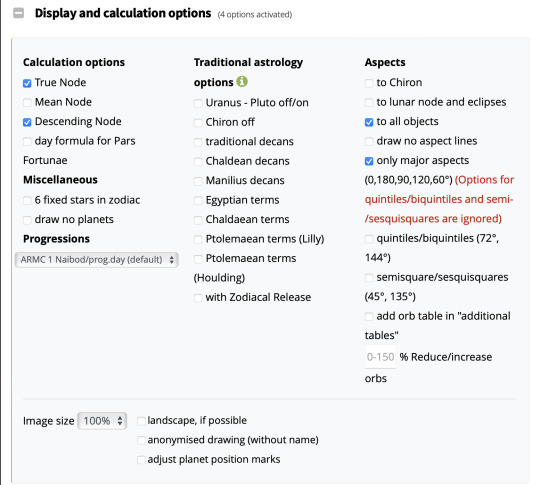Check adjust planet position marks
The image size is (540, 485).
click(x=141, y=460)
